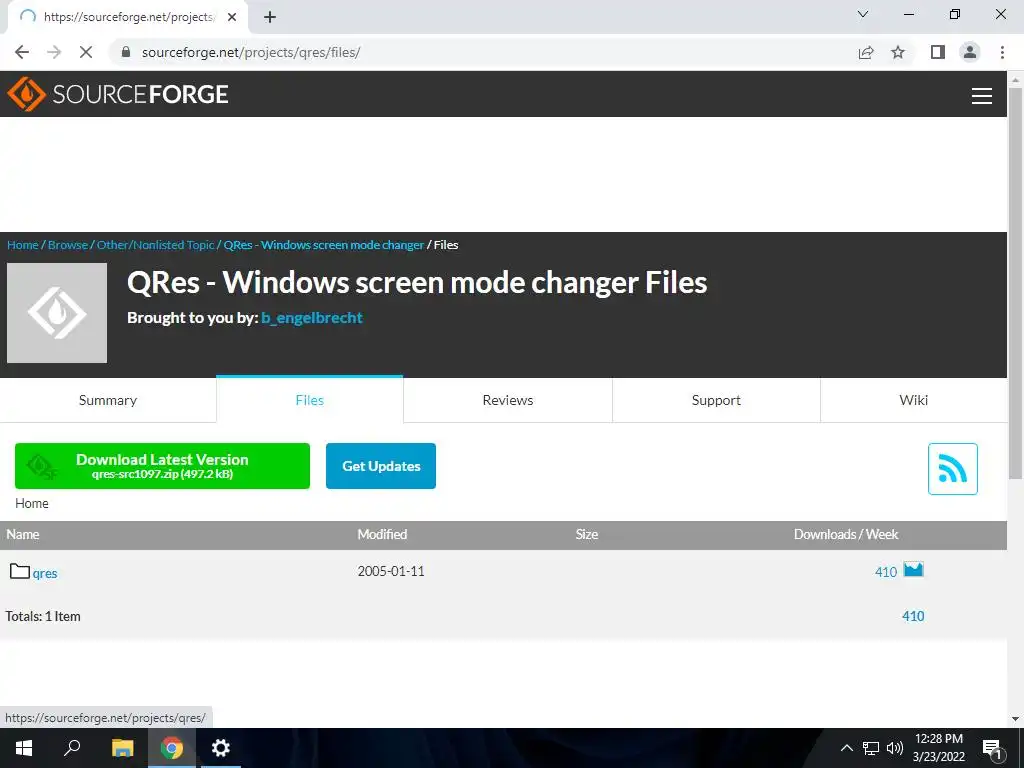This screenshot has width=1024, height=768.
Task: Open the tab search dropdown arrow
Action: point(863,14)
